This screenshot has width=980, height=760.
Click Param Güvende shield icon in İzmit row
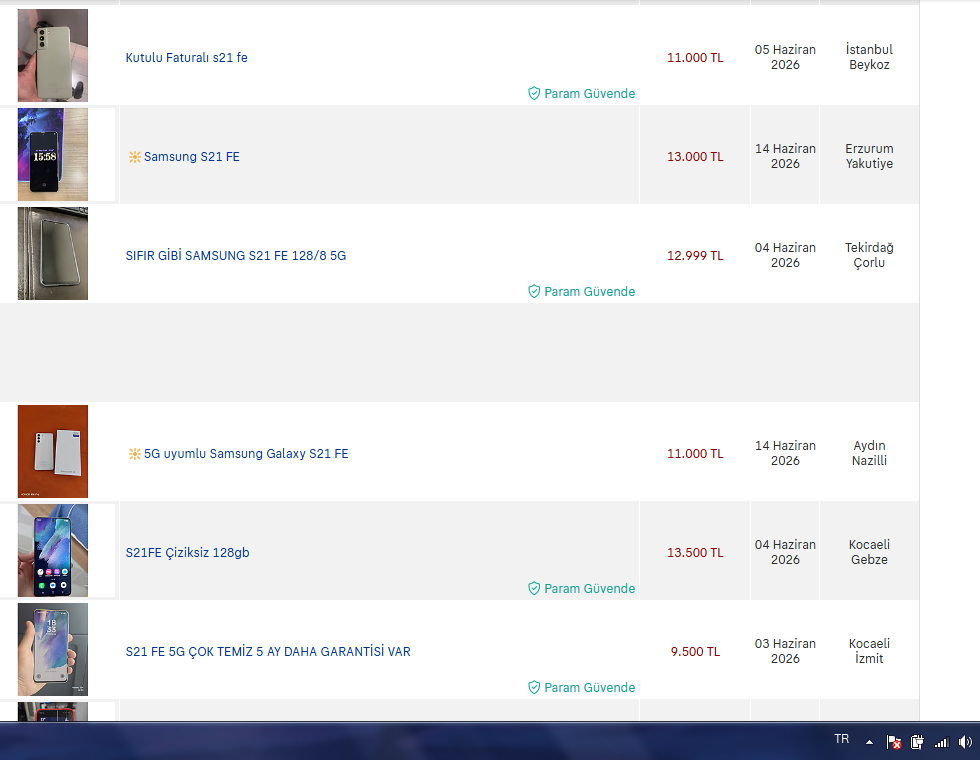pyautogui.click(x=534, y=688)
